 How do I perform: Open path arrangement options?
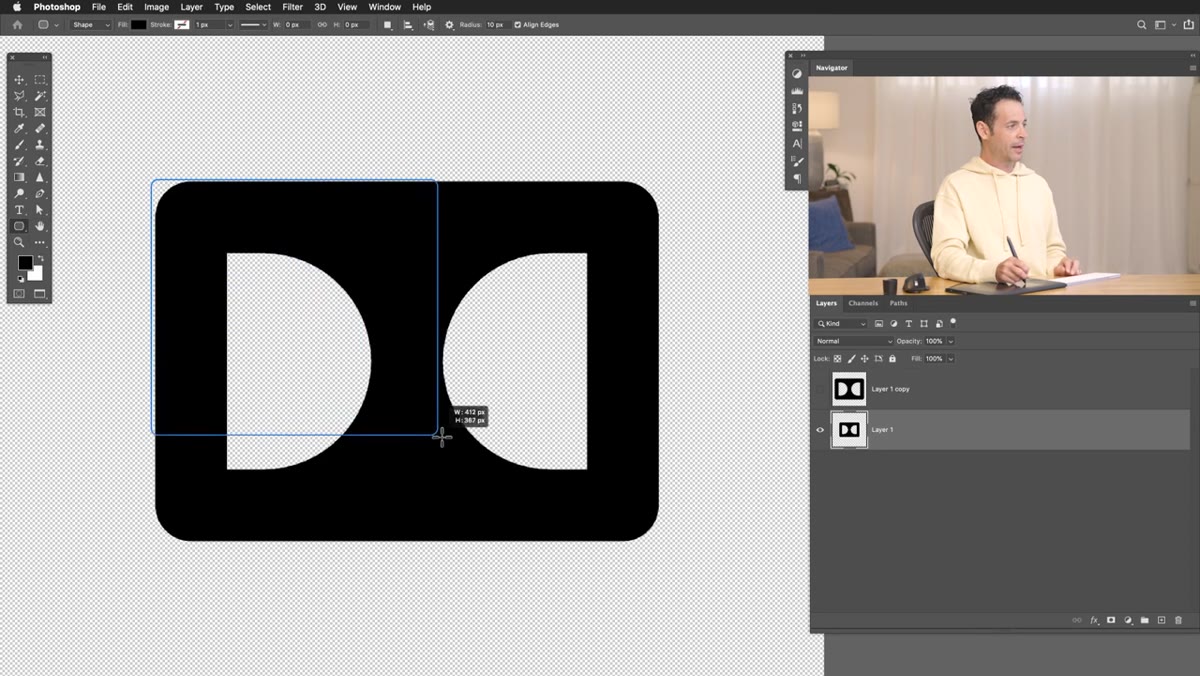click(x=429, y=24)
